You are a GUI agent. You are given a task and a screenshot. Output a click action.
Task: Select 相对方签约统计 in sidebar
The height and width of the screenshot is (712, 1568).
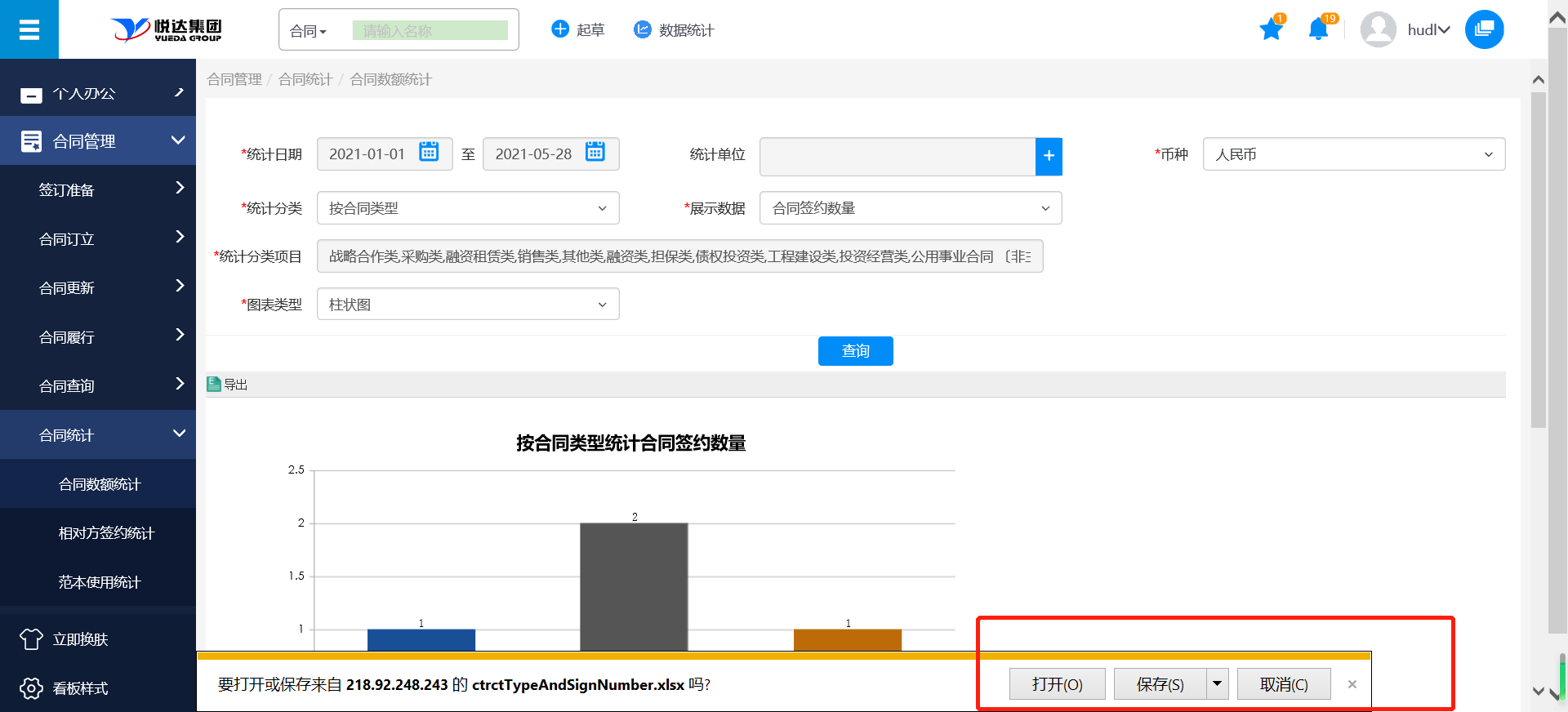pos(106,533)
